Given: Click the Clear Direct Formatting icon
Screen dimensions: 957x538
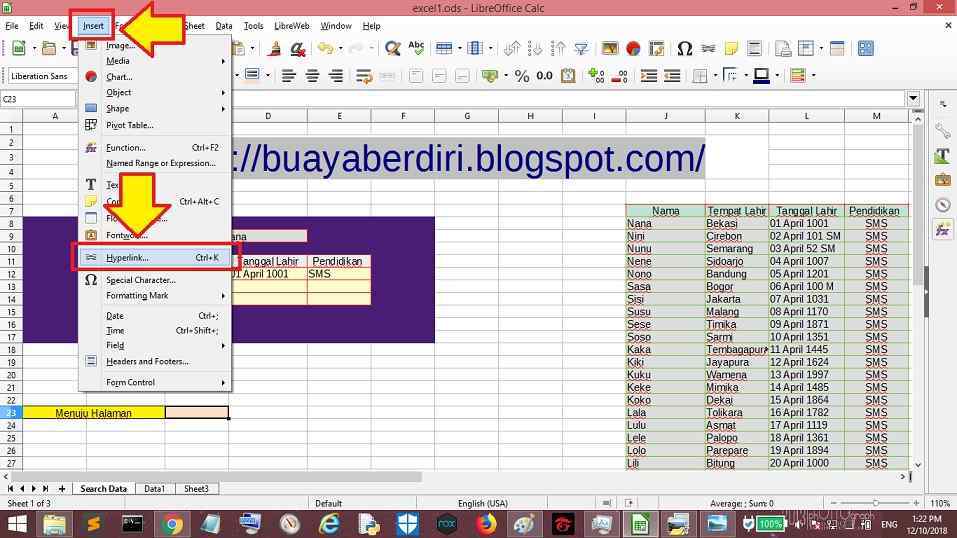Looking at the screenshot, I should click(298, 48).
